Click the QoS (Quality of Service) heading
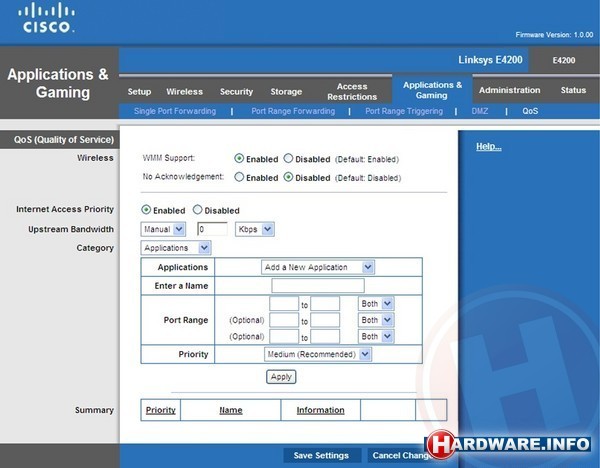This screenshot has height=468, width=600. point(64,140)
